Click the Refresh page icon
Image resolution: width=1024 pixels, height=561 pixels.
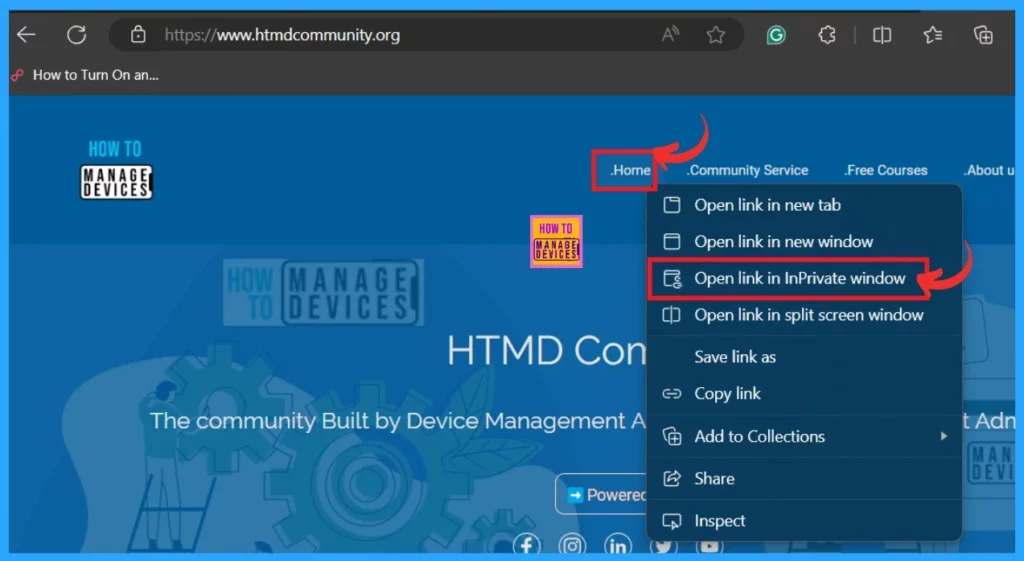(x=76, y=35)
